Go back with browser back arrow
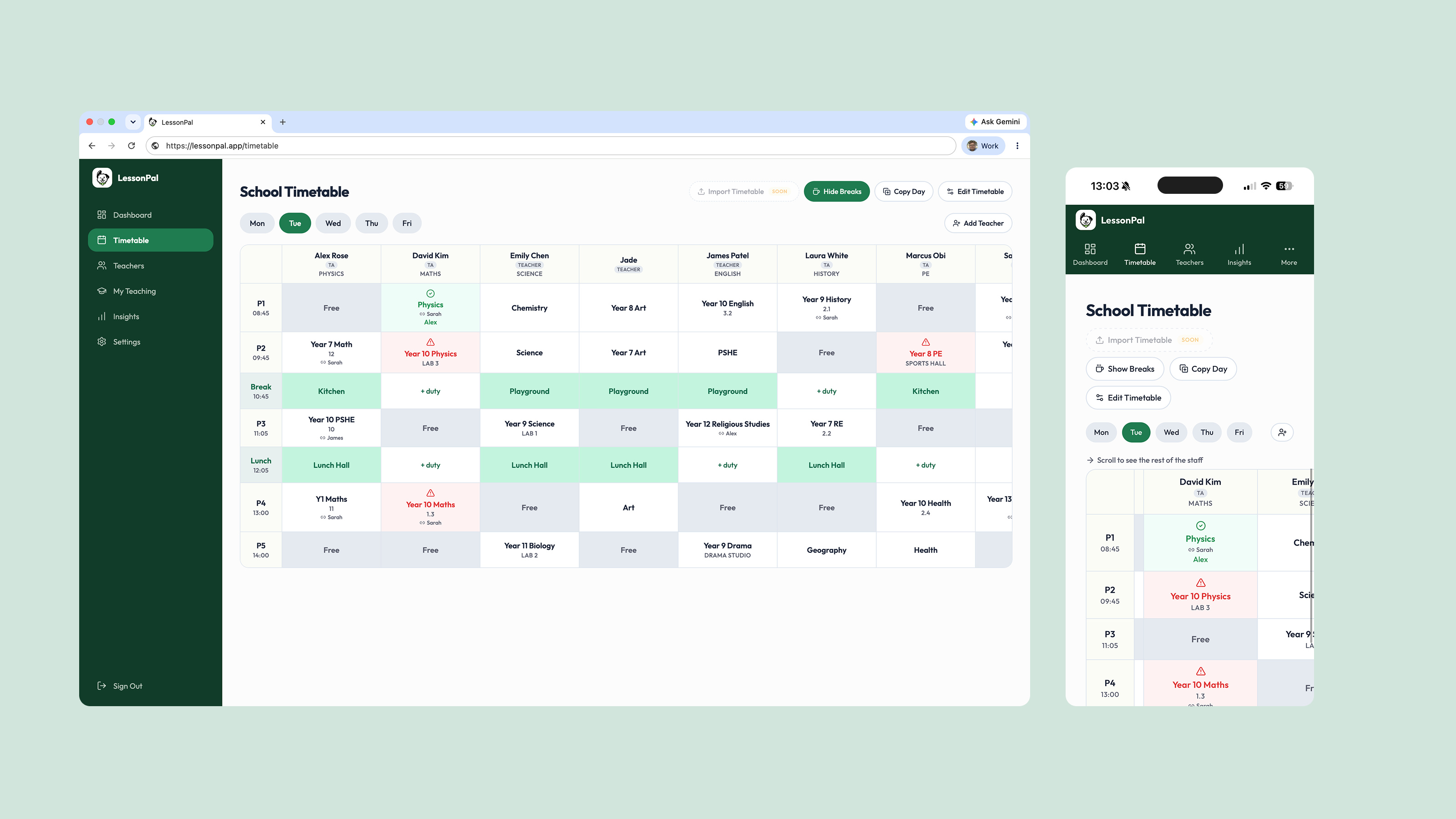1456x819 pixels. (x=91, y=146)
